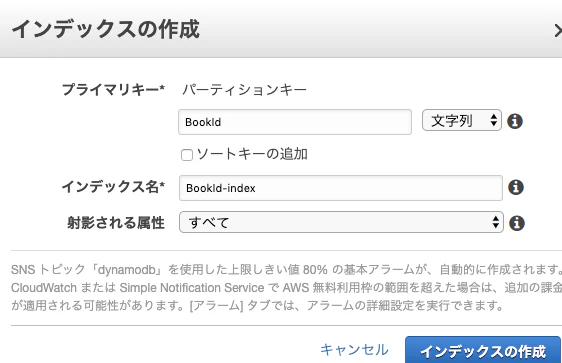Enable the ソートキーの追加 checkbox
The image size is (562, 363).
[187, 155]
